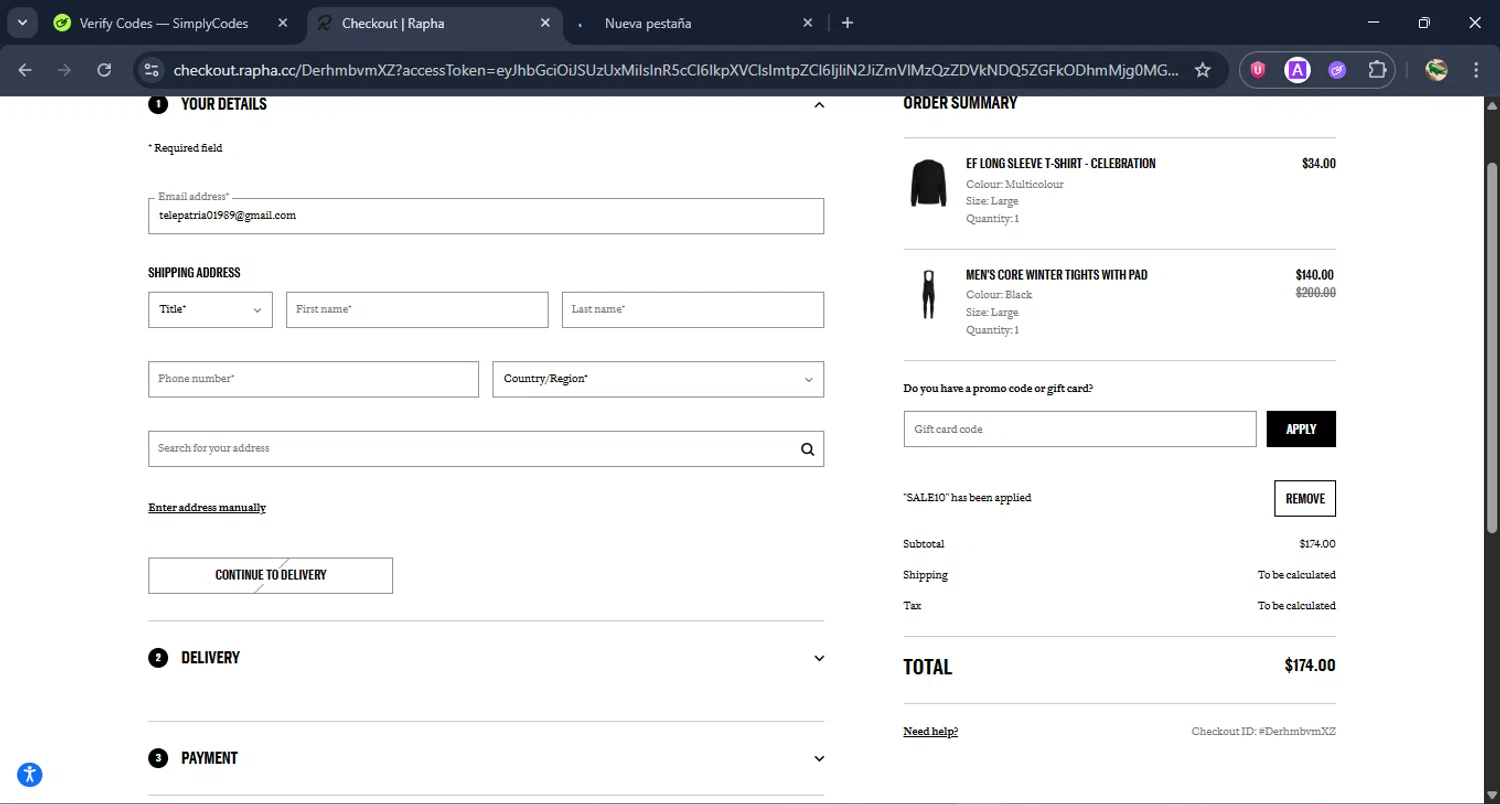
Task: Open Chrome three-dot menu
Action: point(1476,70)
